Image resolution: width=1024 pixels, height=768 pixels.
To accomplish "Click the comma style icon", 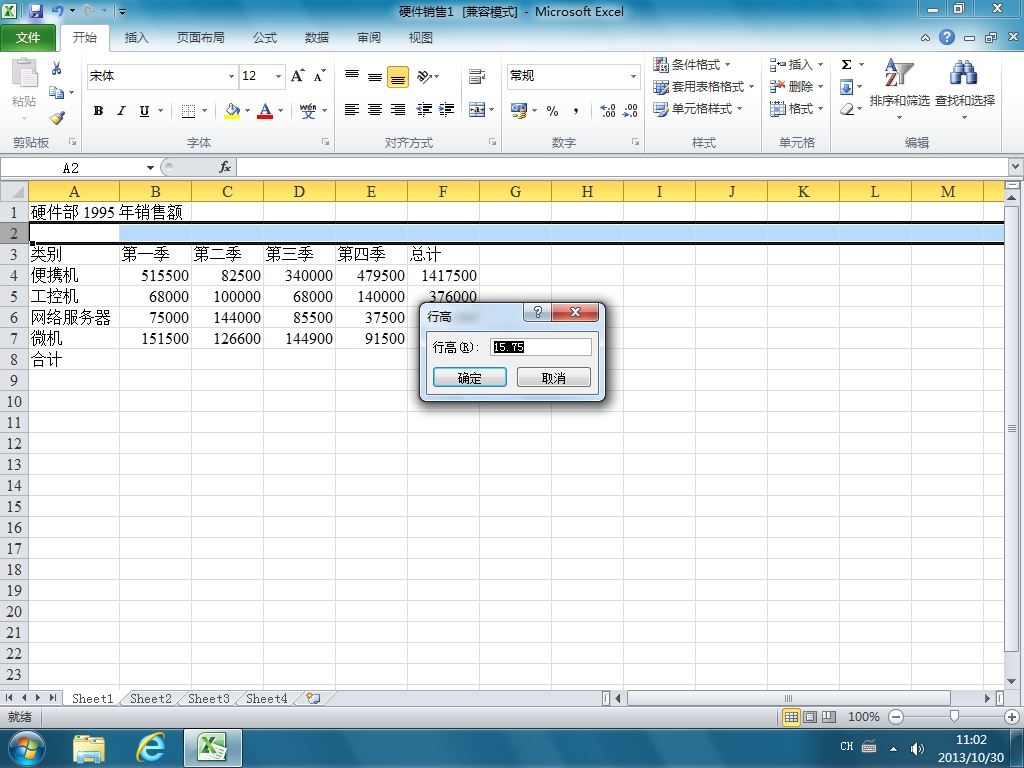I will coord(575,110).
